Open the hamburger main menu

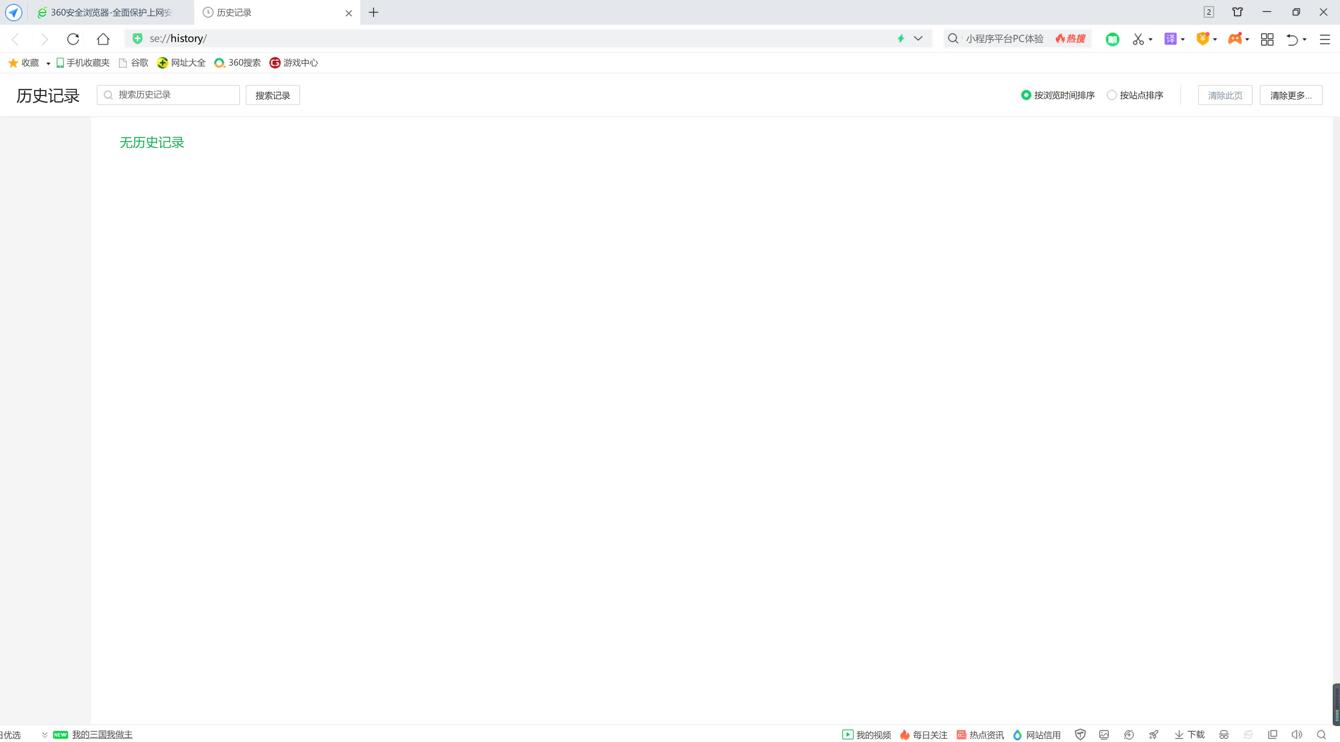coord(1325,39)
